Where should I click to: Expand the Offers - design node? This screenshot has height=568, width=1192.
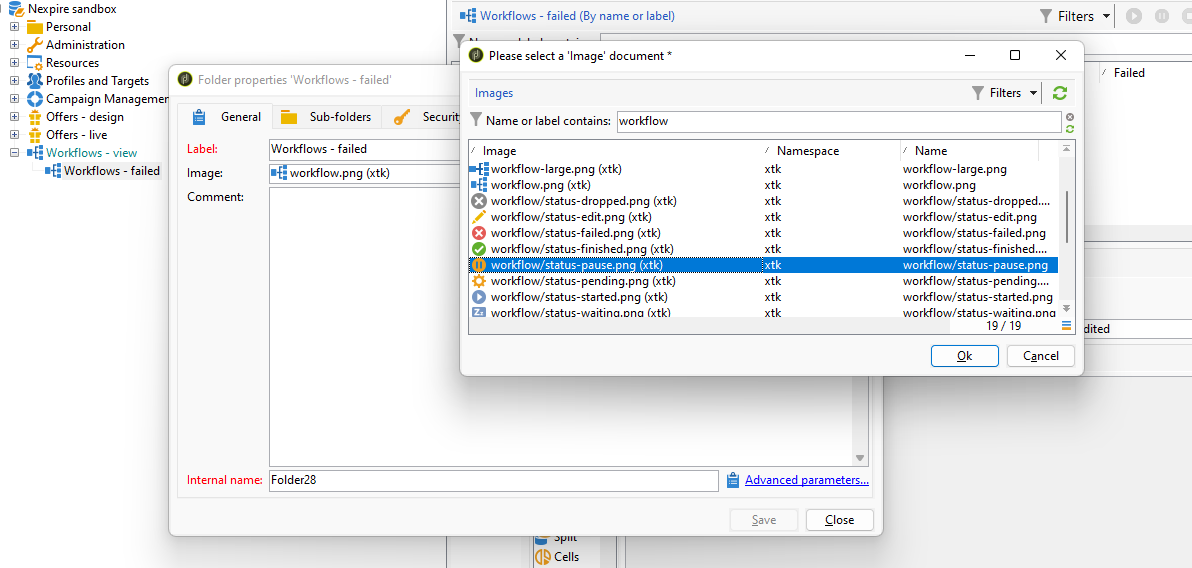point(14,117)
